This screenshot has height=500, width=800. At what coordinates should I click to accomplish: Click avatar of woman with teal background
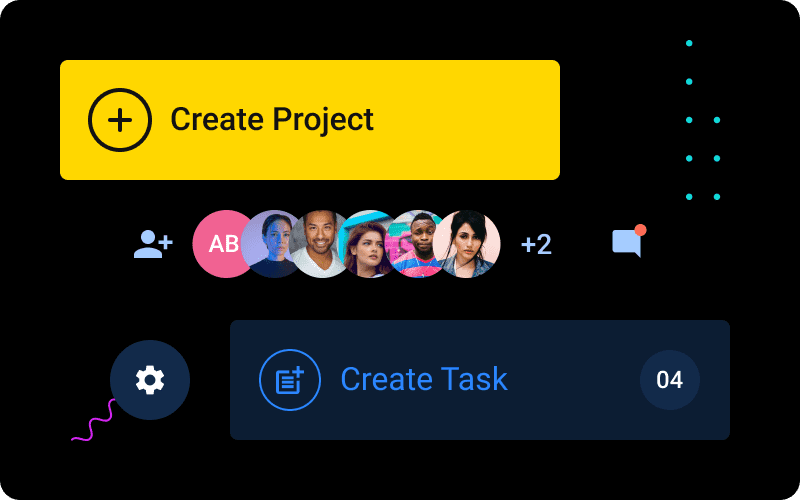click(x=368, y=244)
